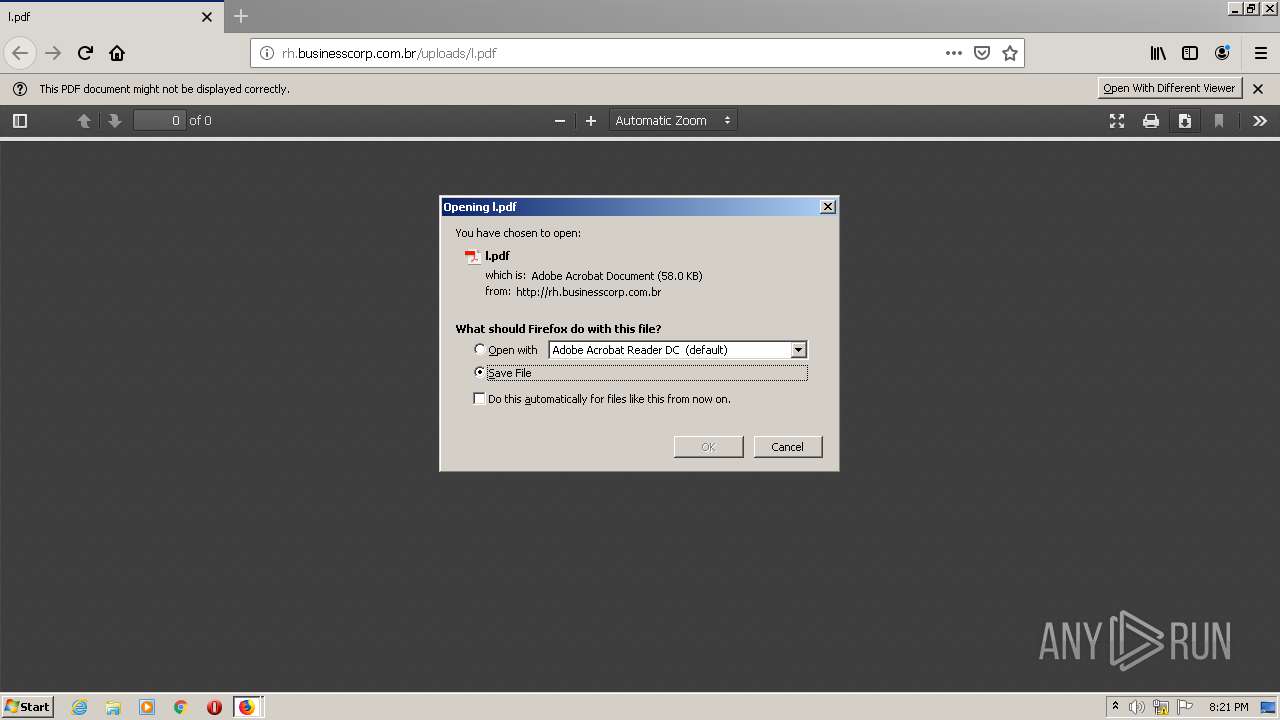Dismiss the PDF warning notification bar
Image resolution: width=1280 pixels, height=720 pixels.
coord(1258,89)
